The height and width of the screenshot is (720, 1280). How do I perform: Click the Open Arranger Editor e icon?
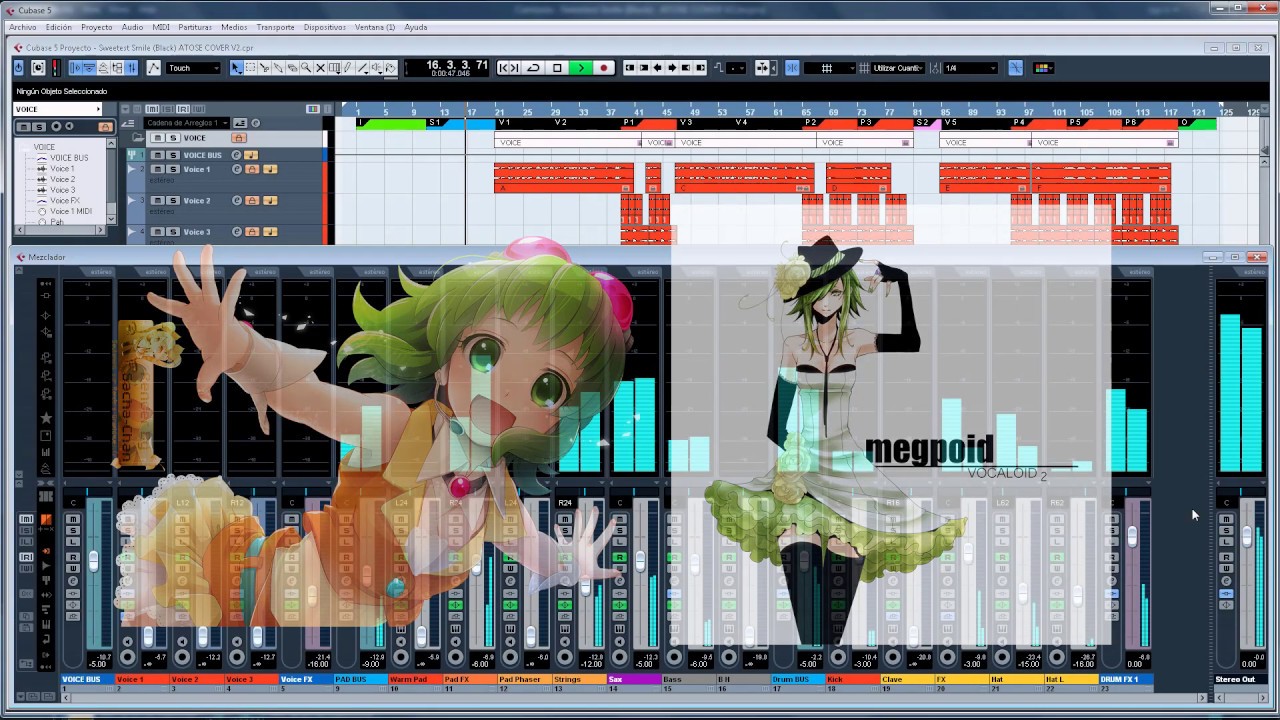(255, 123)
